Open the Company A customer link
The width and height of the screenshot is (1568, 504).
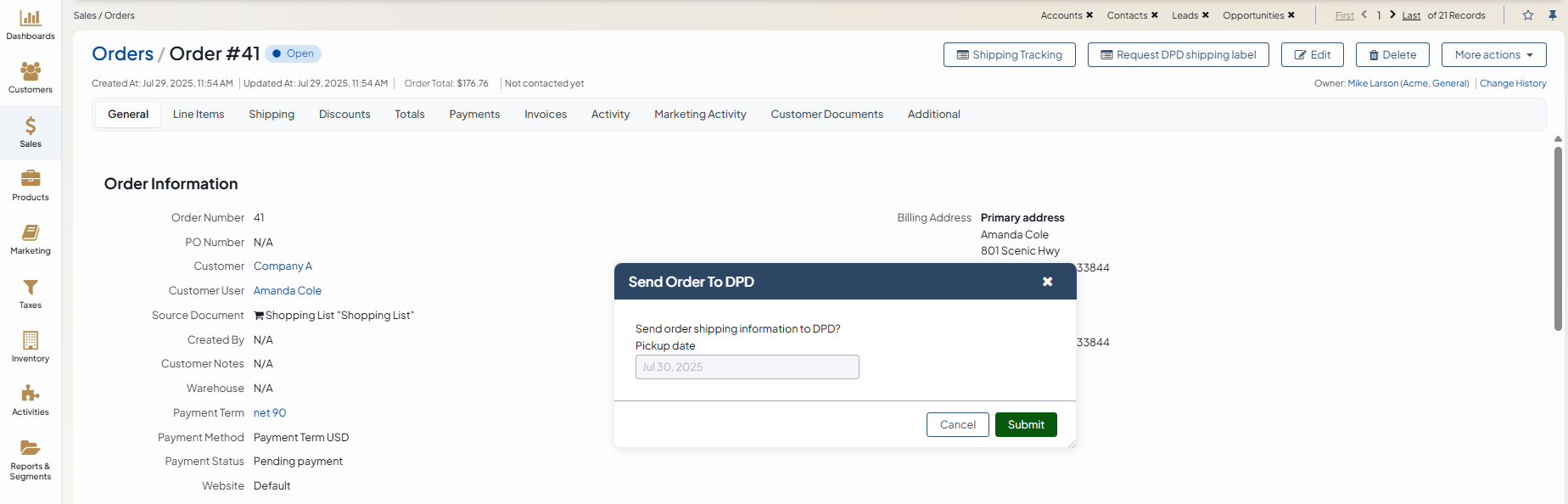point(283,266)
